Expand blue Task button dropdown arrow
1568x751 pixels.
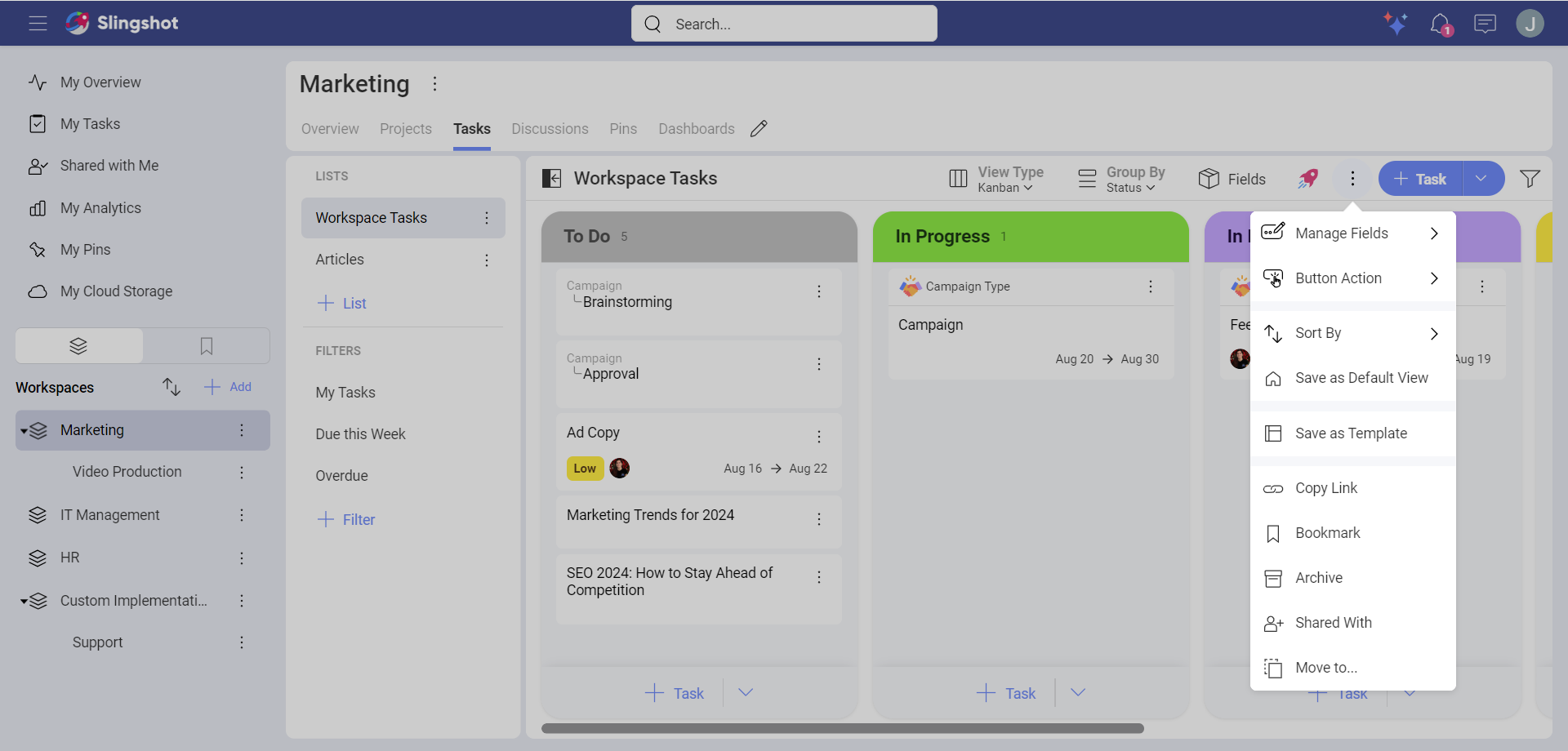[x=1481, y=179]
